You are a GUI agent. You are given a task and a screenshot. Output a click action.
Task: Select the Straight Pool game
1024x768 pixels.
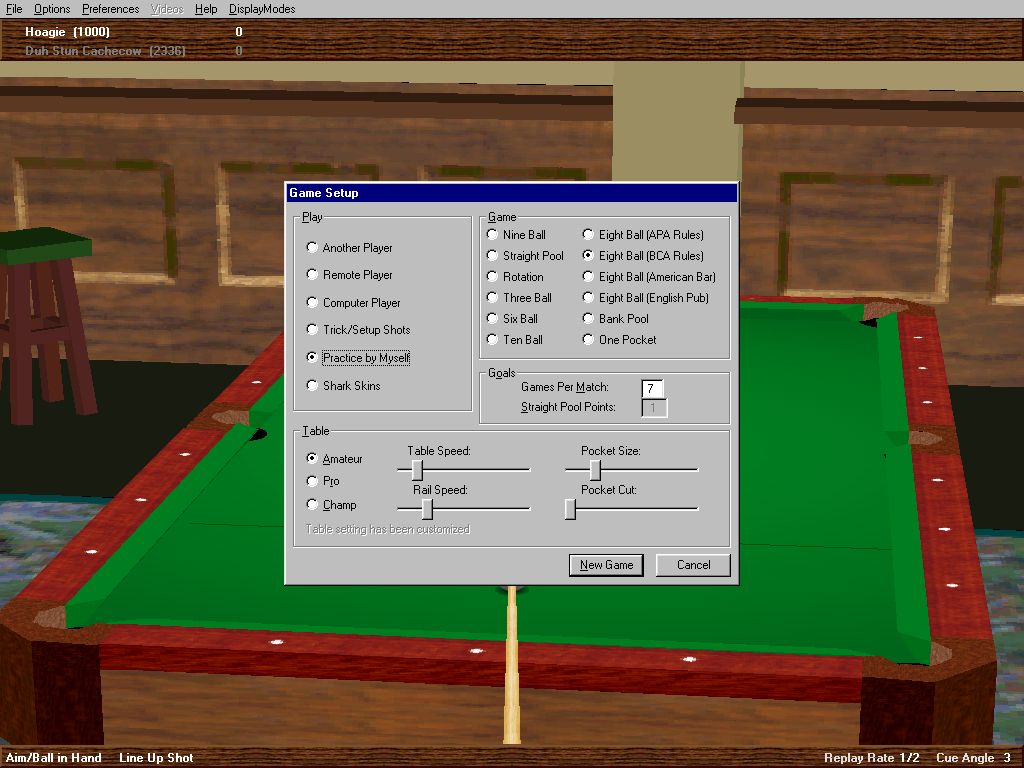pyautogui.click(x=526, y=255)
